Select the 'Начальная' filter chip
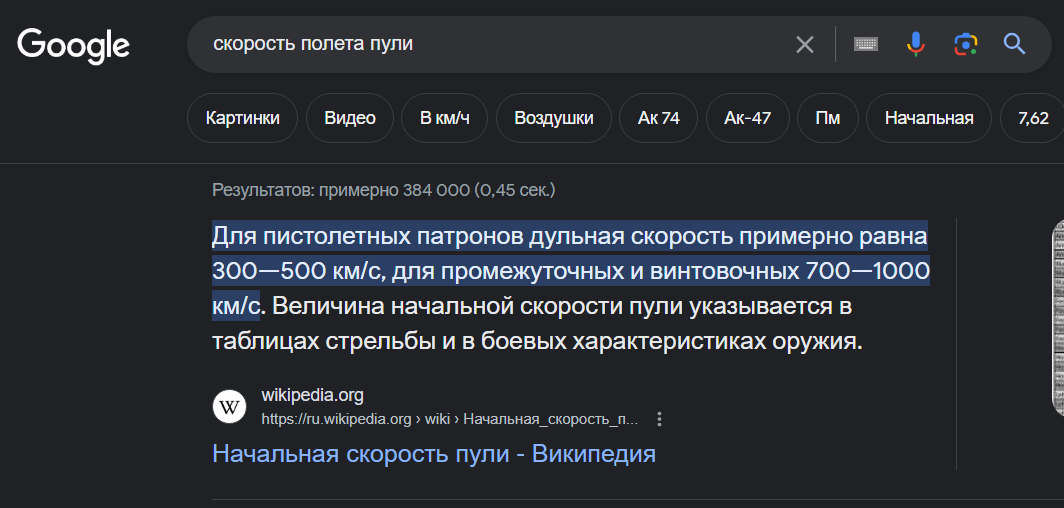1064x508 pixels. tap(929, 118)
